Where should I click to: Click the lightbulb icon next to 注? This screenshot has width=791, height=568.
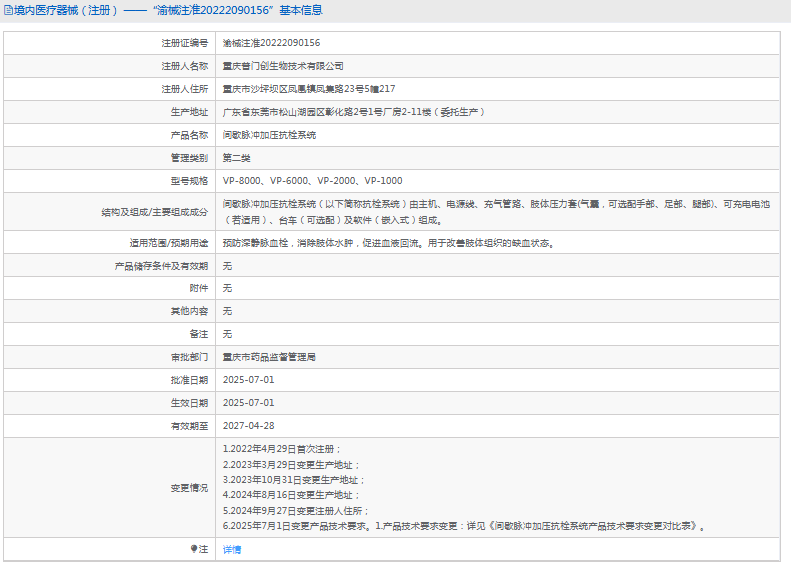[194, 549]
